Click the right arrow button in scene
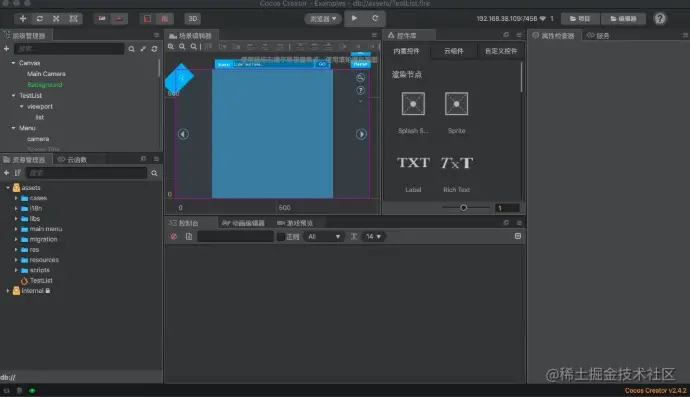The height and width of the screenshot is (397, 690). click(361, 134)
